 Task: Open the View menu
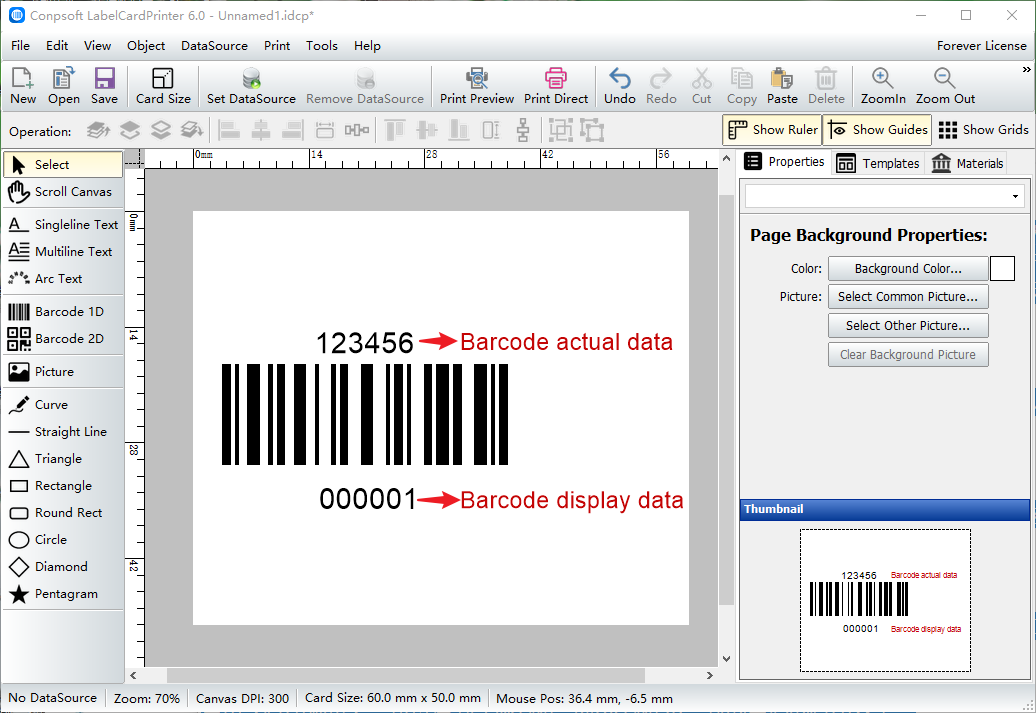click(x=97, y=46)
